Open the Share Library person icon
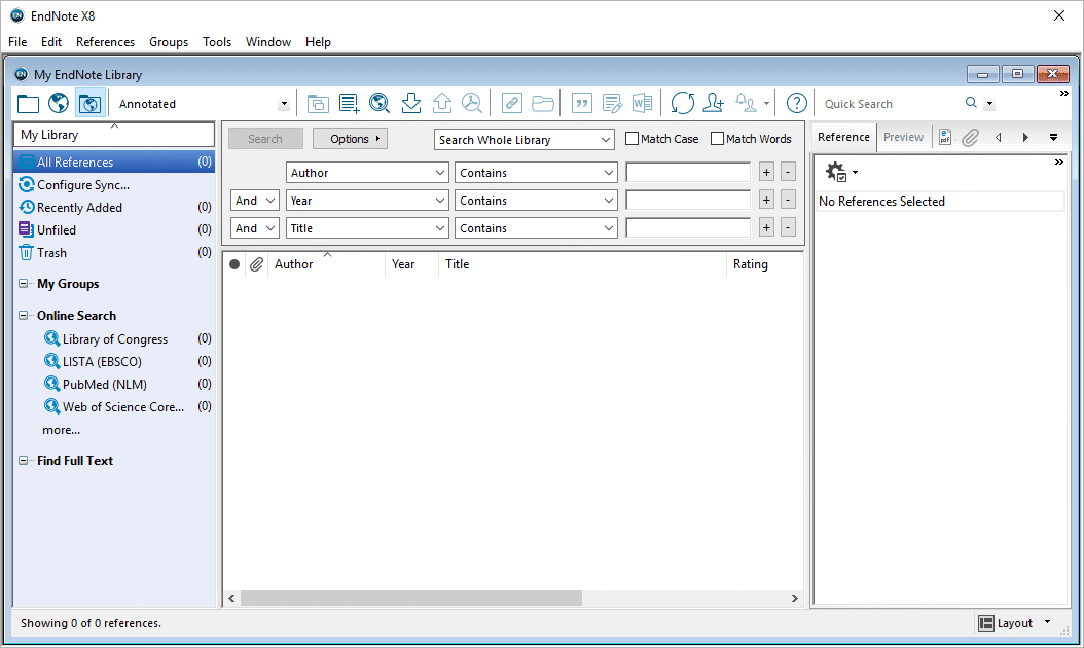 [713, 103]
